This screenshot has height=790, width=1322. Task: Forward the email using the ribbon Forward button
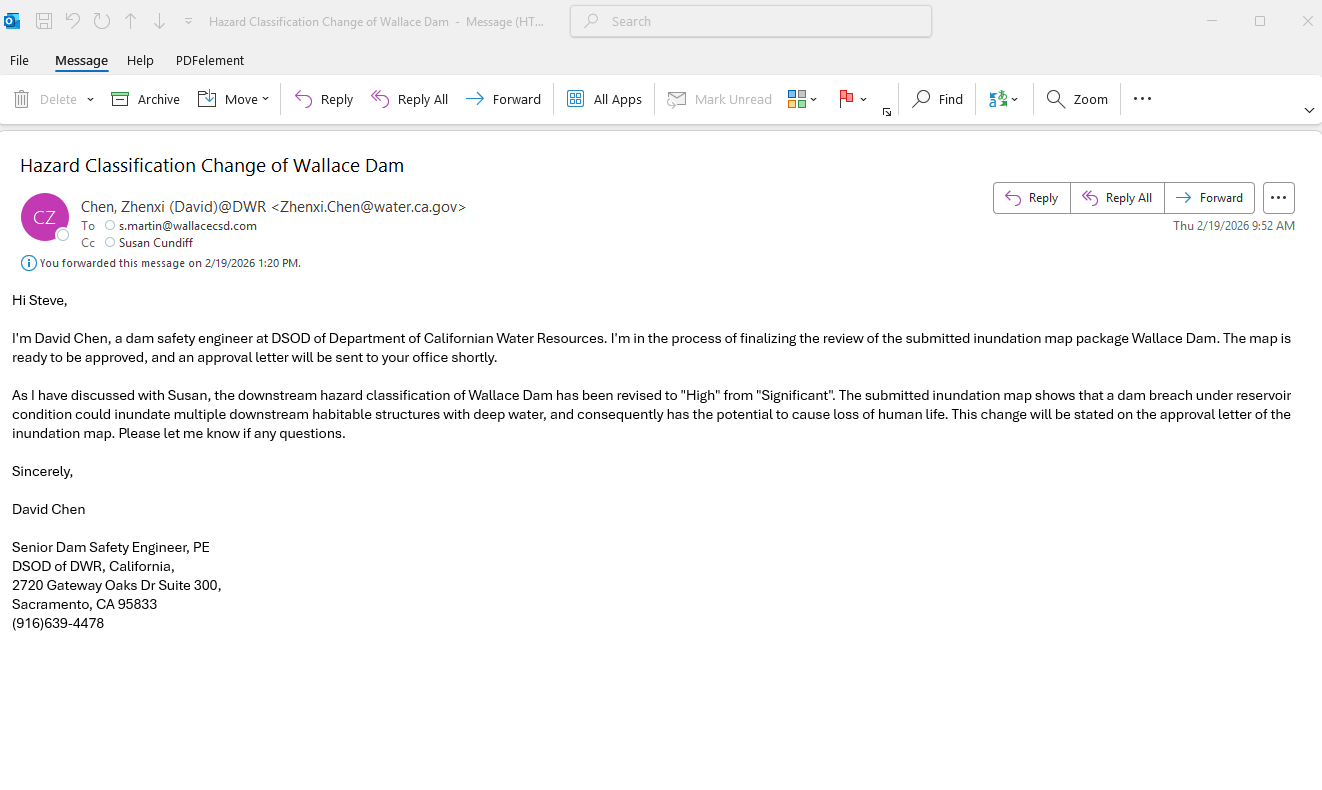(503, 99)
